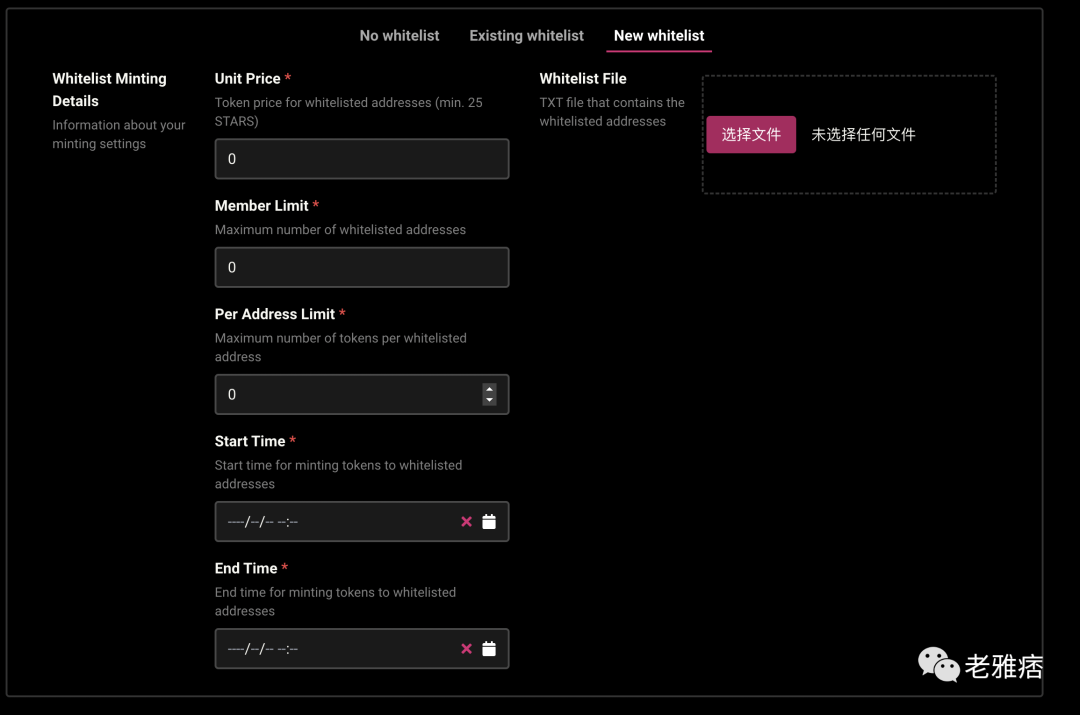Viewport: 1080px width, 715px height.
Task: Click the Whitelist Minting Details heading
Action: click(109, 90)
